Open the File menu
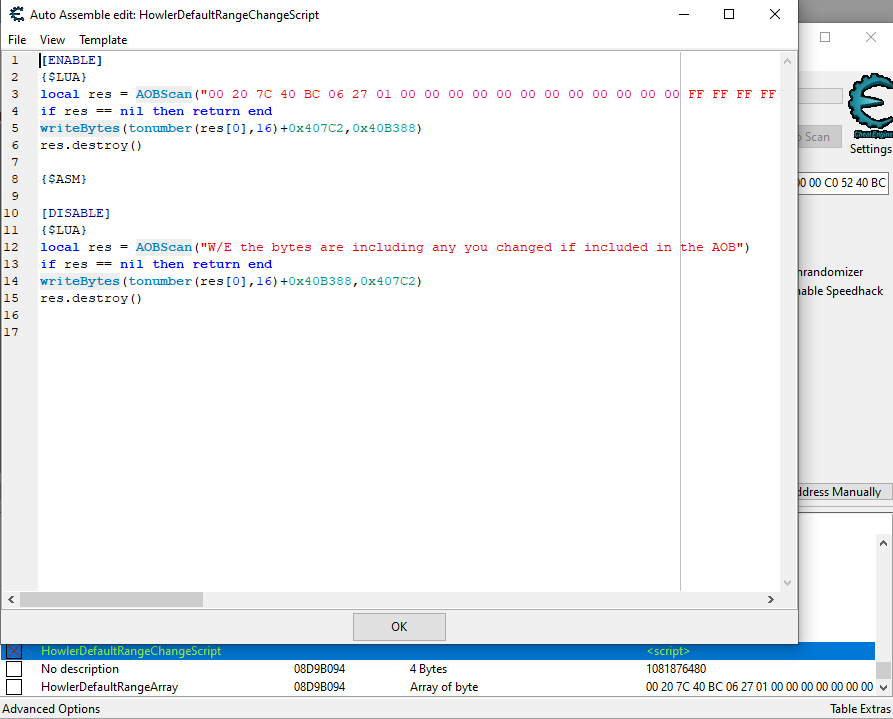 [17, 40]
